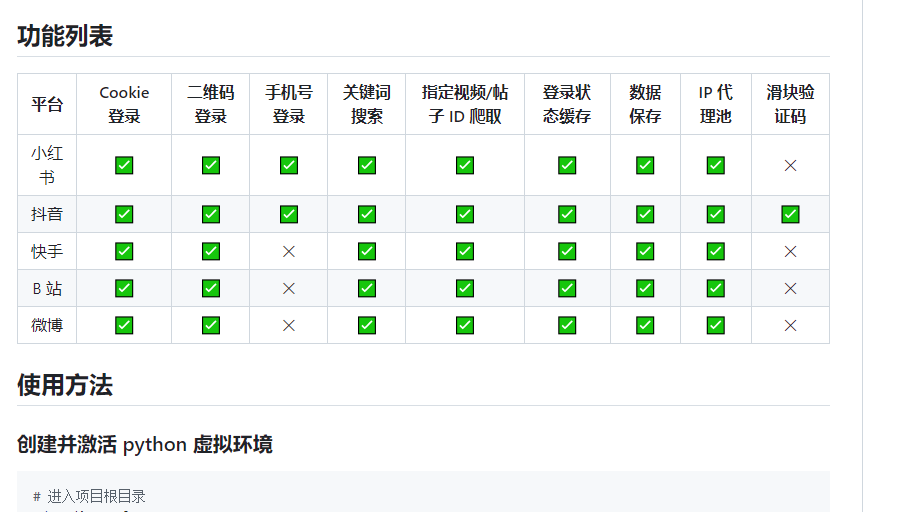Click the 微博 滑块验证码 cross mark
The width and height of the screenshot is (908, 512).
coord(790,325)
